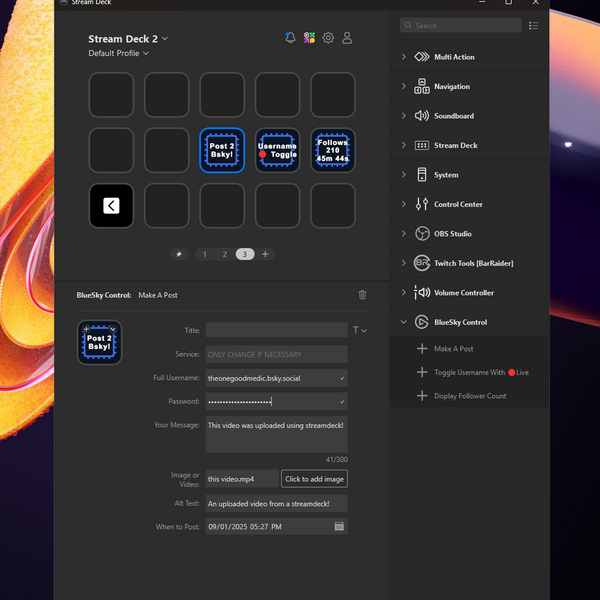Viewport: 600px width, 600px height.
Task: Click the Multi Action category icon
Action: point(422,57)
